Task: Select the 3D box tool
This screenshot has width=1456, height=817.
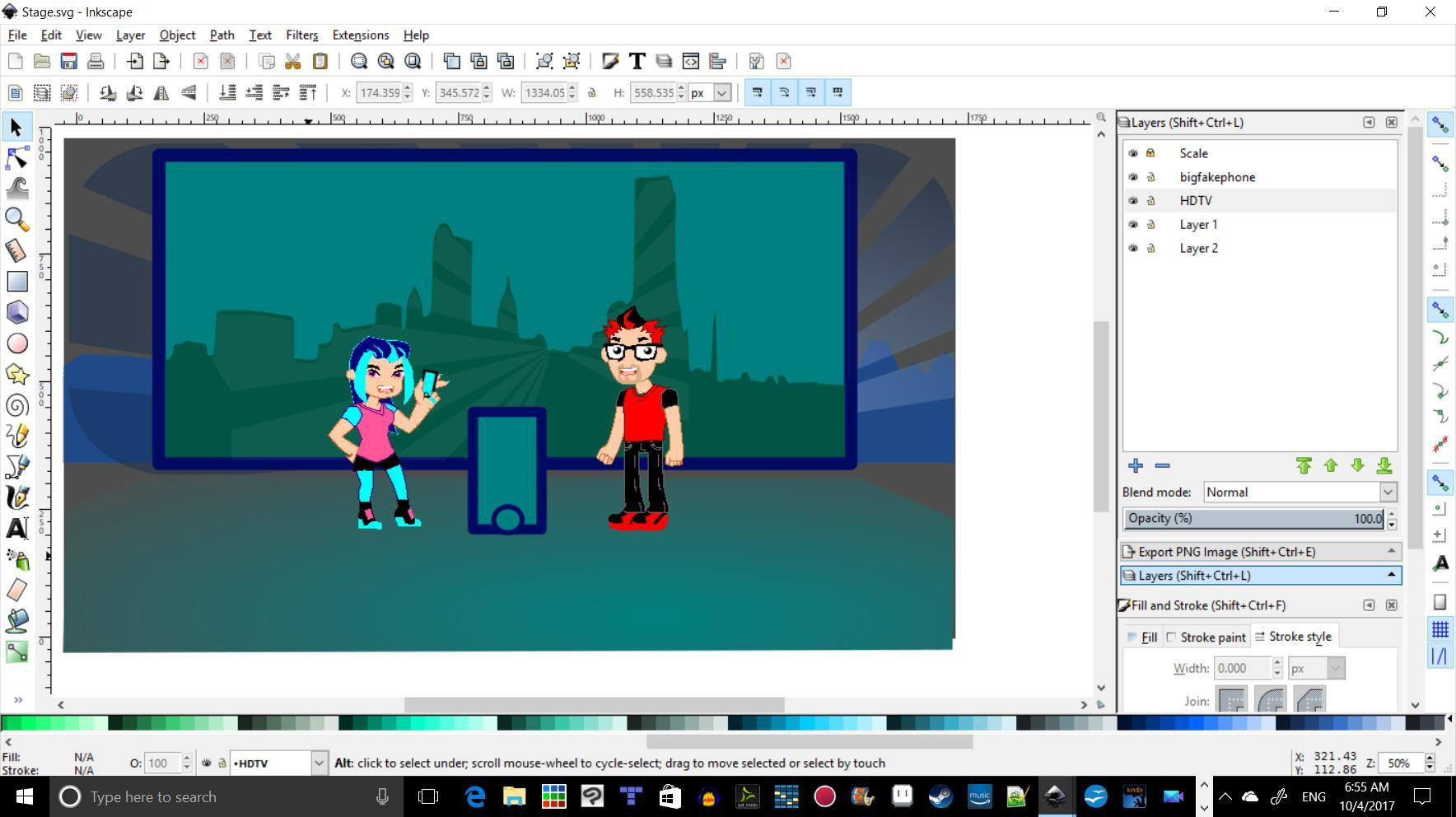Action: [16, 312]
